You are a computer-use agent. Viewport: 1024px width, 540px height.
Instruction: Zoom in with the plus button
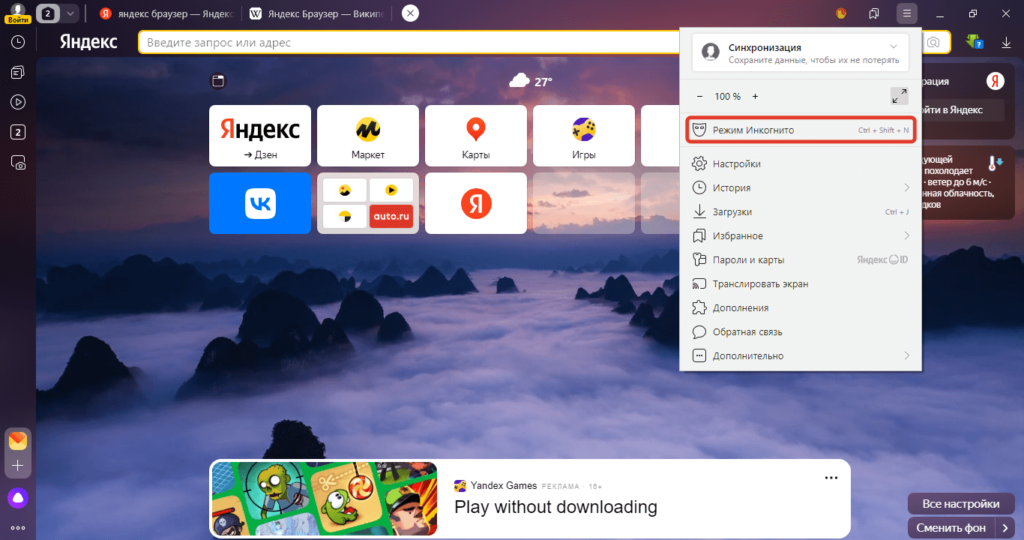pos(755,96)
